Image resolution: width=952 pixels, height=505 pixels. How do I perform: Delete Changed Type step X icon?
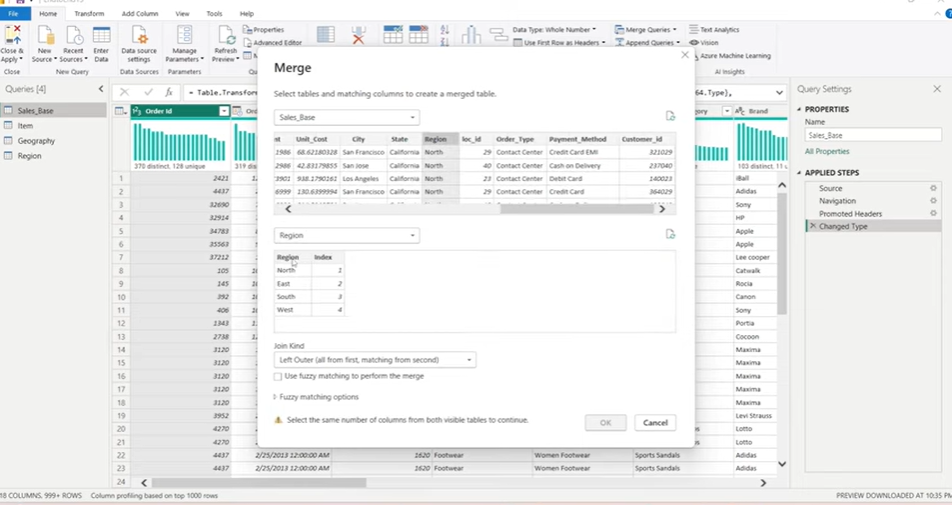pyautogui.click(x=813, y=226)
